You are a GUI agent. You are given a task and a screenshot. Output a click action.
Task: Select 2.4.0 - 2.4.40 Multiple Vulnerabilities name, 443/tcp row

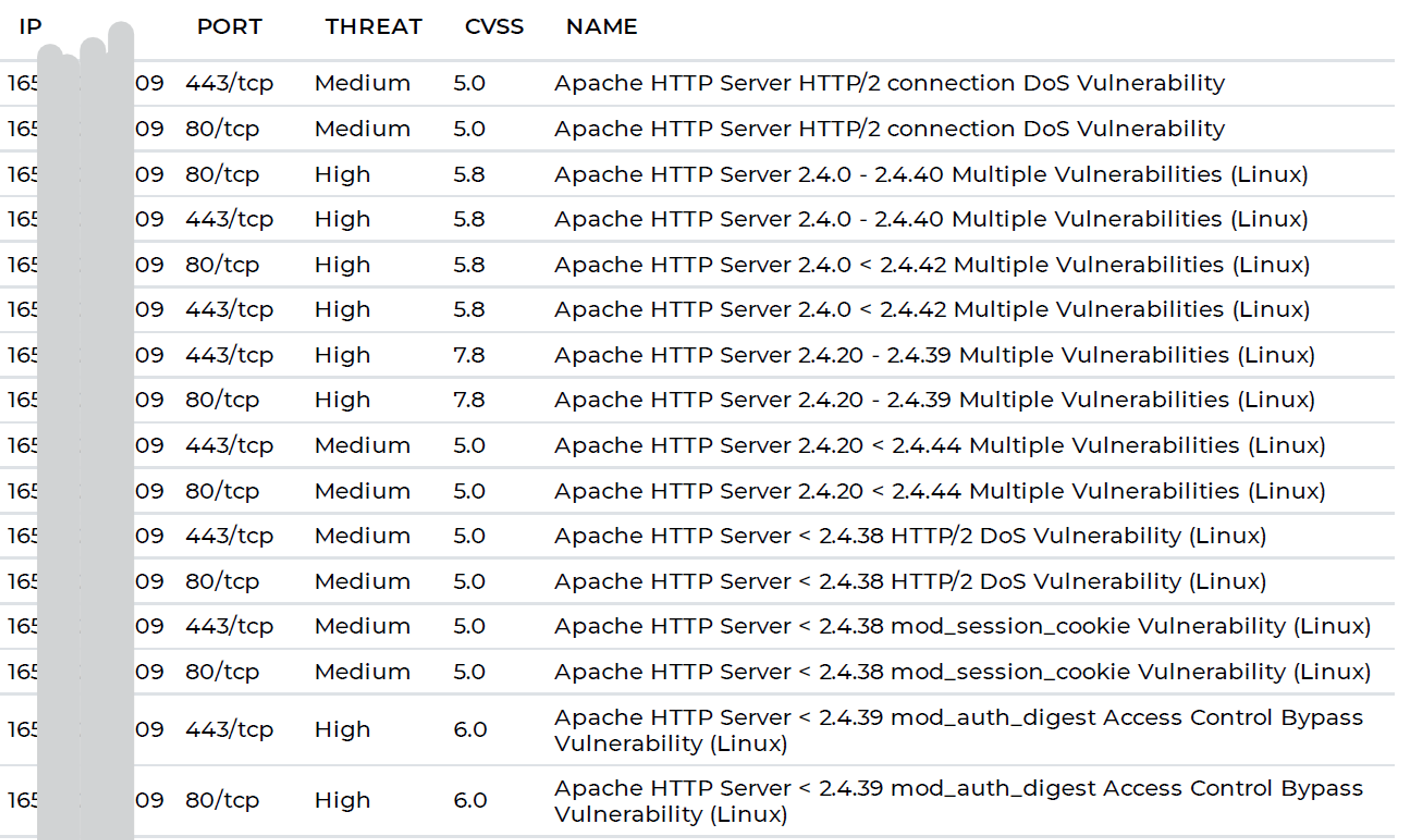(x=931, y=220)
